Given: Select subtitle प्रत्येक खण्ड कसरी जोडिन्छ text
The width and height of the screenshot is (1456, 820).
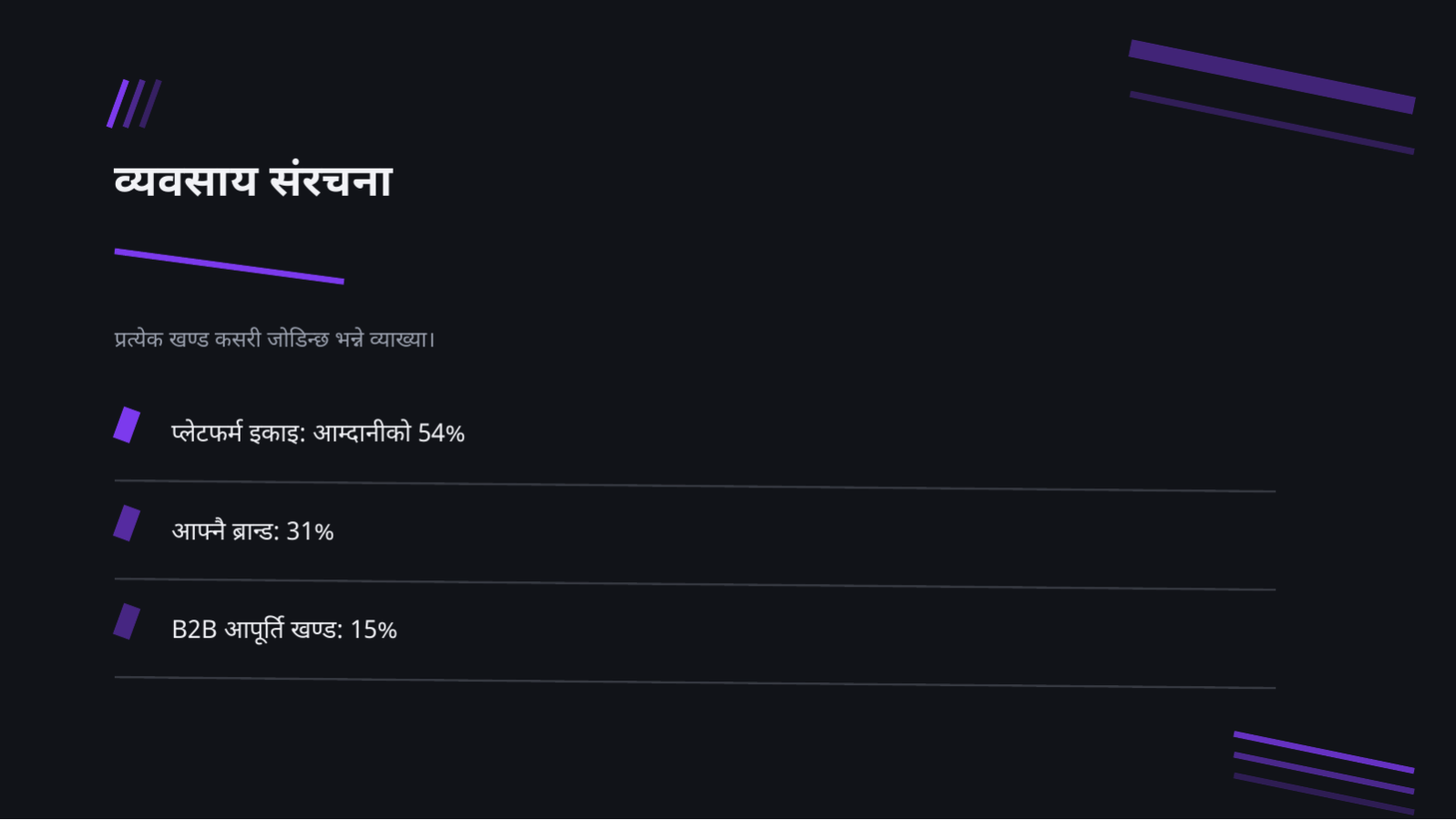Looking at the screenshot, I should pyautogui.click(x=274, y=339).
